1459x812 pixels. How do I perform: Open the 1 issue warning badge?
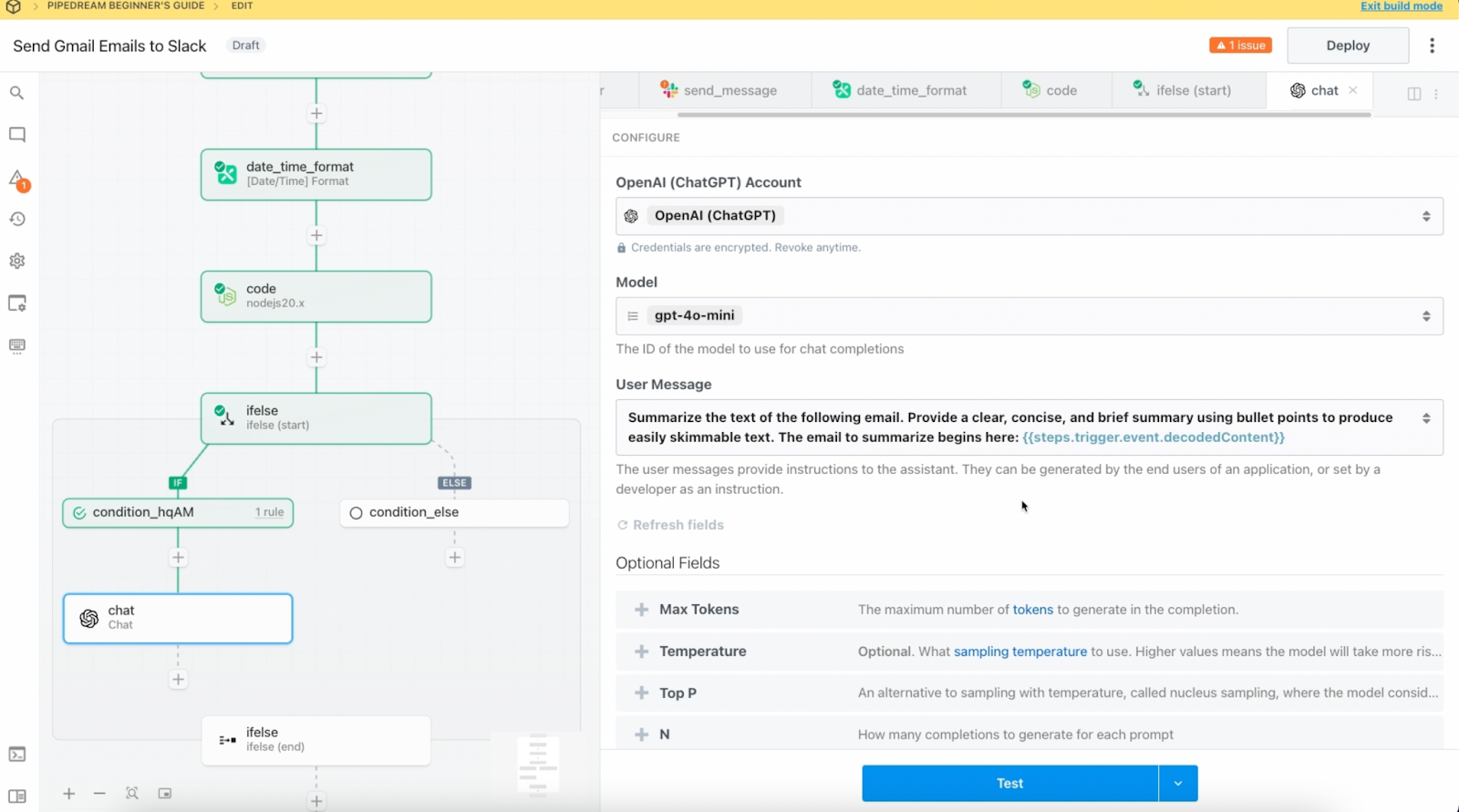tap(1240, 46)
